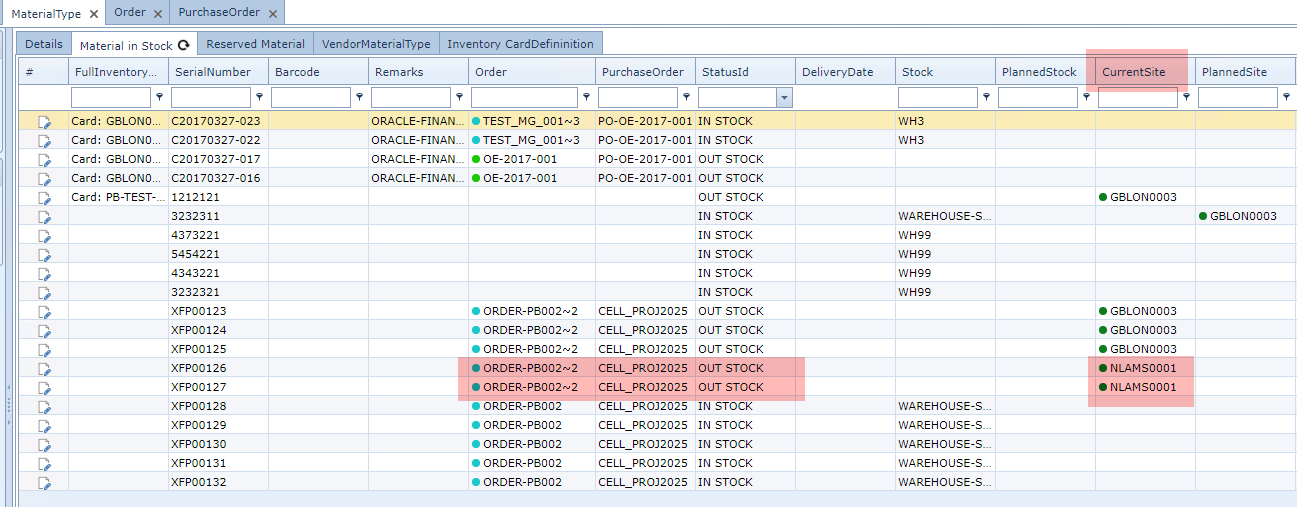Open the Details tab
The width and height of the screenshot is (1297, 507).
[43, 44]
